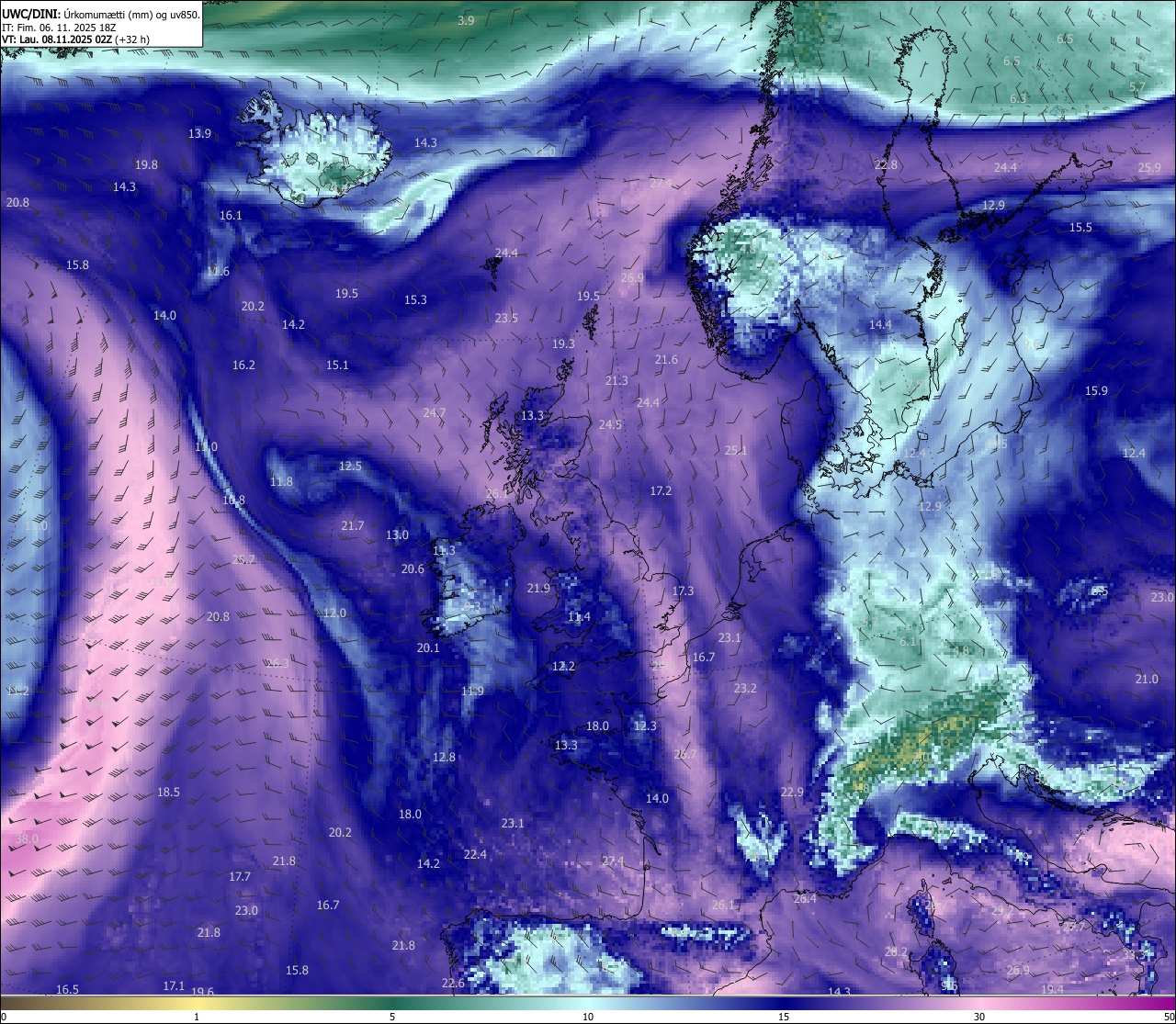Click the 15.5 value over the Baltic region
Image resolution: width=1176 pixels, height=1024 pixels.
tap(1080, 227)
